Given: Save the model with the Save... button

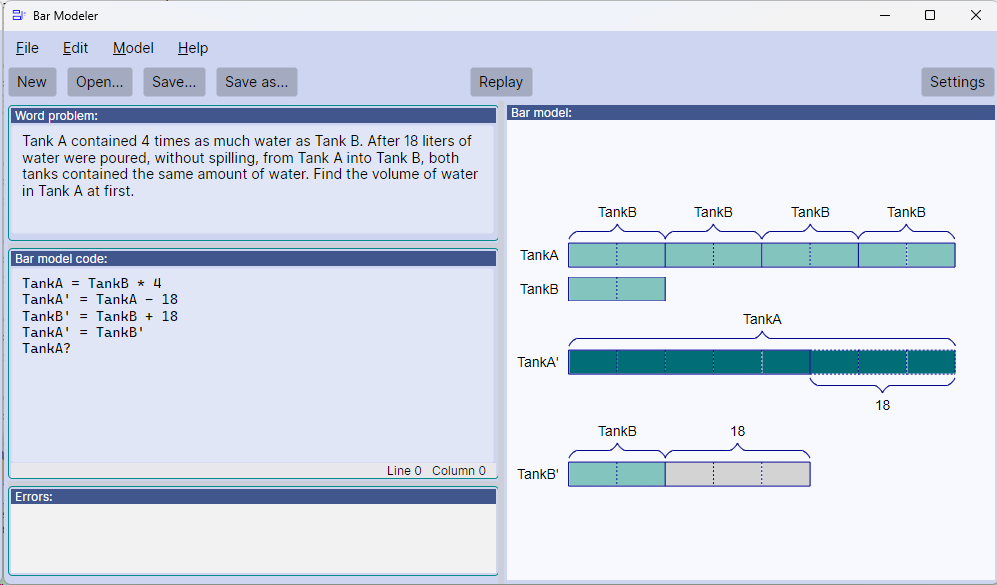Looking at the screenshot, I should coord(173,81).
